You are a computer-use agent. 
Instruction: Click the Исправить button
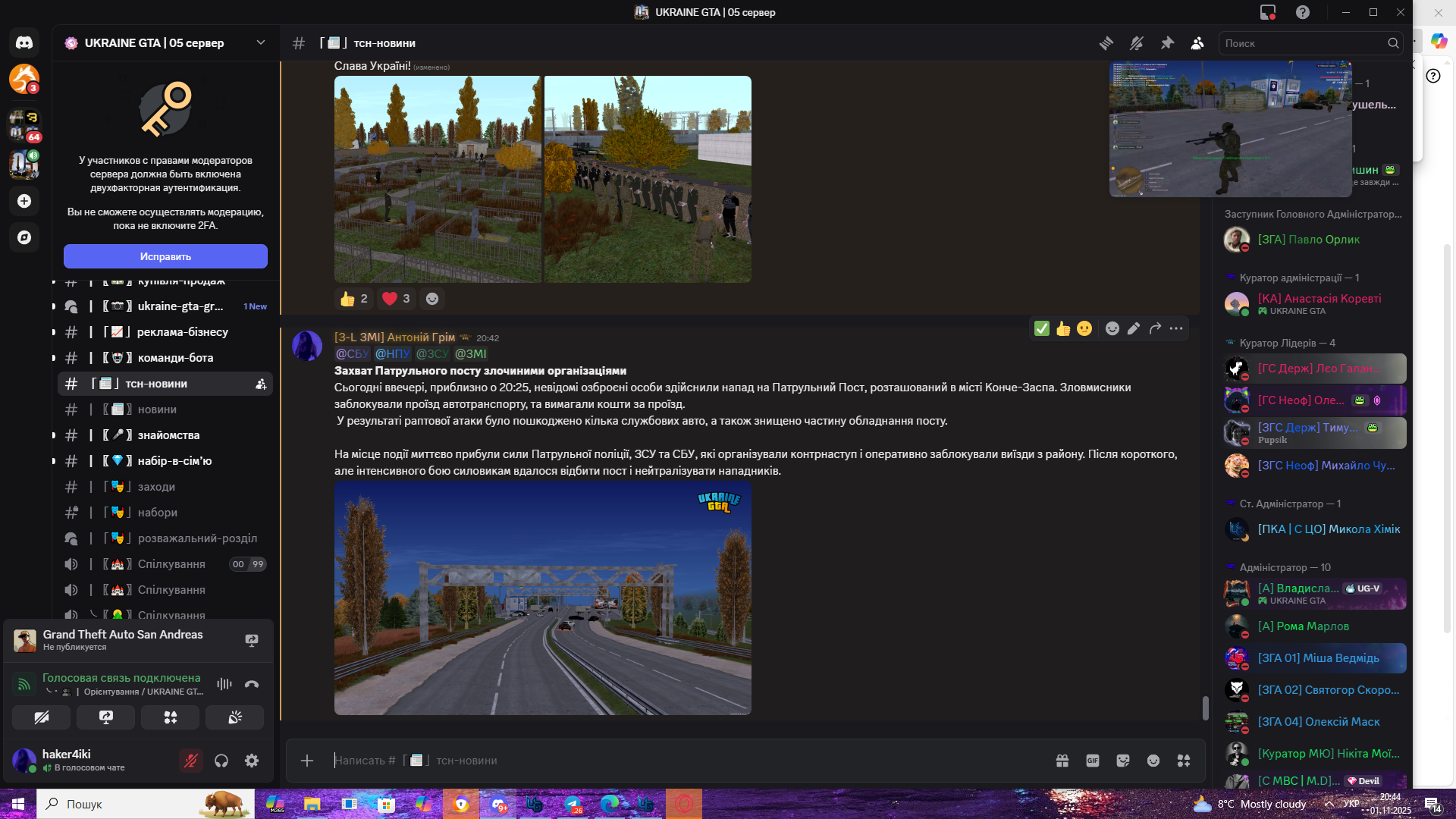(x=165, y=256)
